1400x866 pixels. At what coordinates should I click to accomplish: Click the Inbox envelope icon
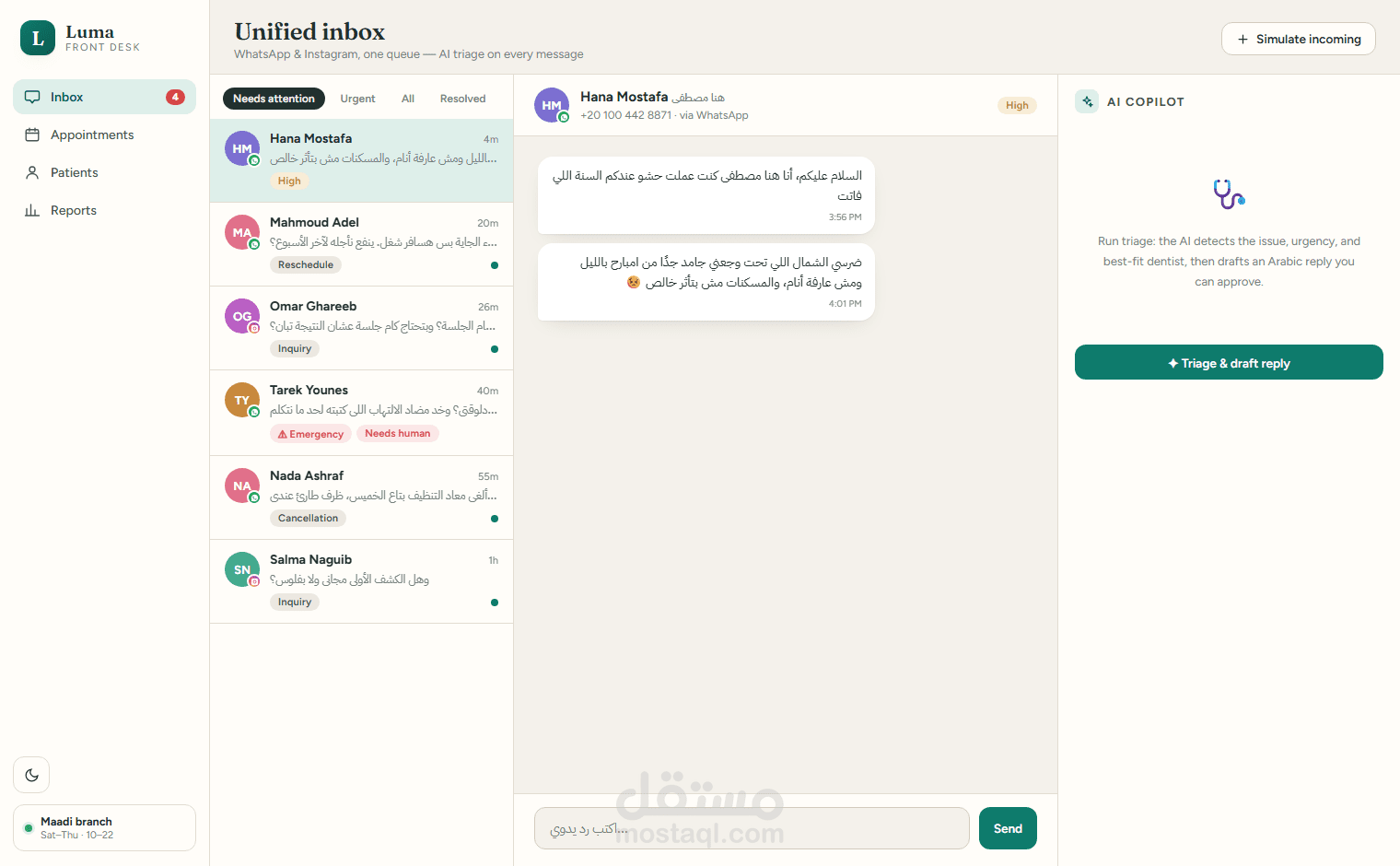32,97
